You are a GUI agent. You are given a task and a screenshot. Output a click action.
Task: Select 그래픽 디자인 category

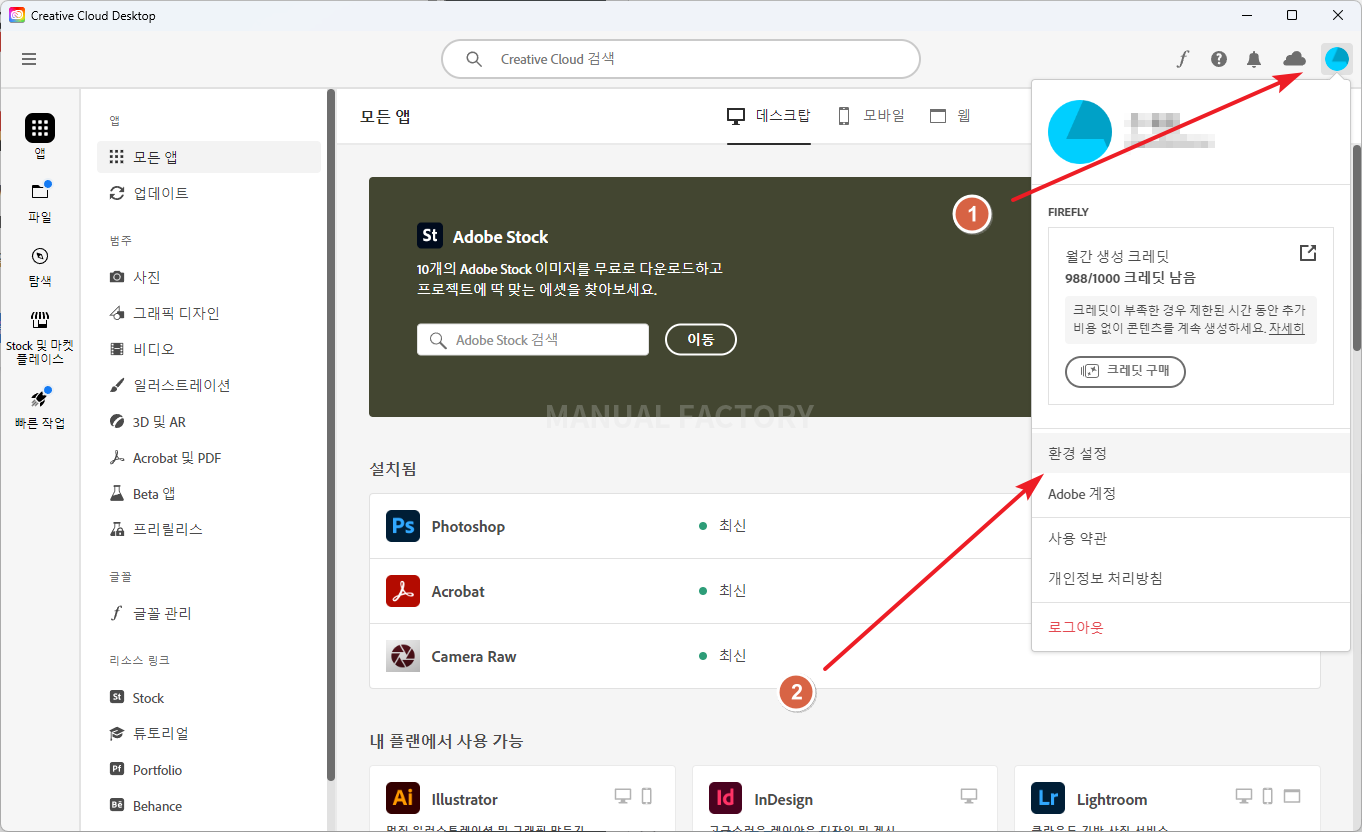pyautogui.click(x=209, y=313)
